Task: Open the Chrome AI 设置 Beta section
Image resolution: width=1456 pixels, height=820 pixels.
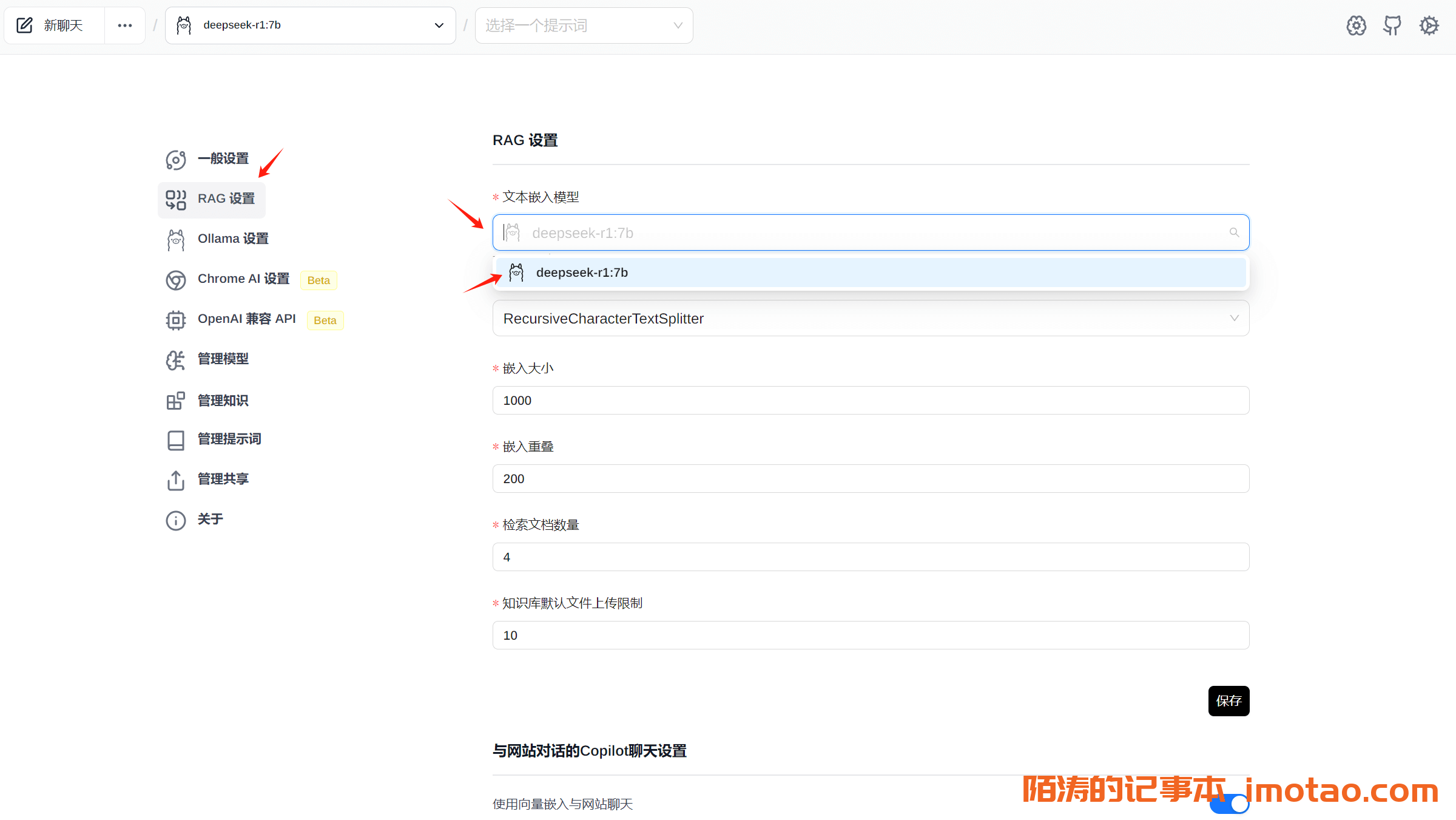Action: pos(243,279)
